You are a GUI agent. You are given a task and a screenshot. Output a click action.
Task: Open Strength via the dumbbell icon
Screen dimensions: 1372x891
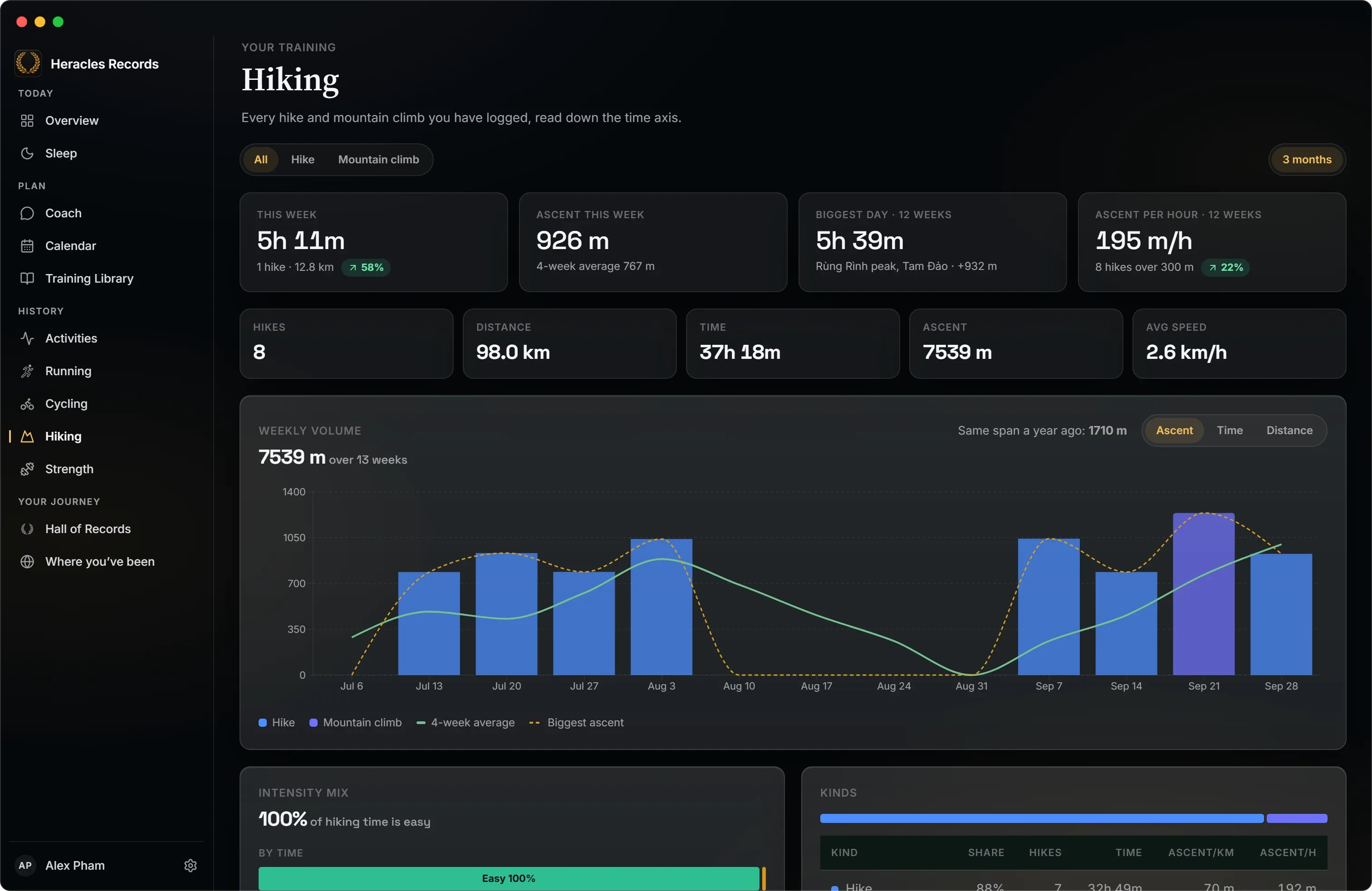[x=27, y=469]
